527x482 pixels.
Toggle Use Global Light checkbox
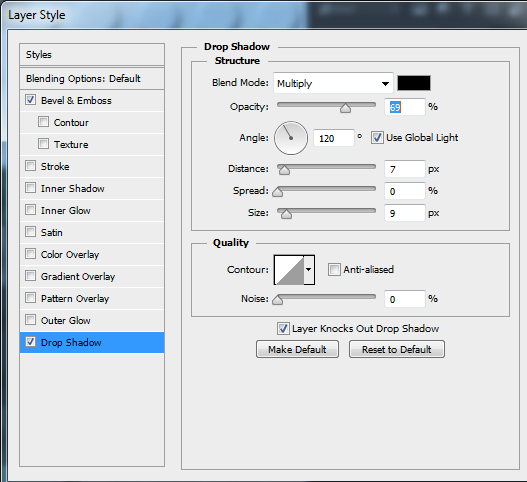coord(377,138)
